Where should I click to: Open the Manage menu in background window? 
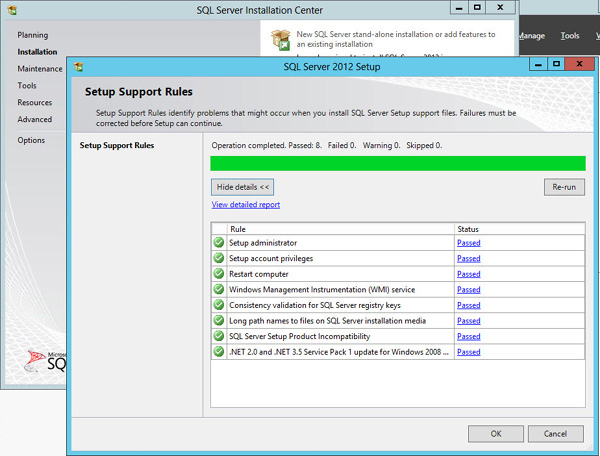coord(532,36)
